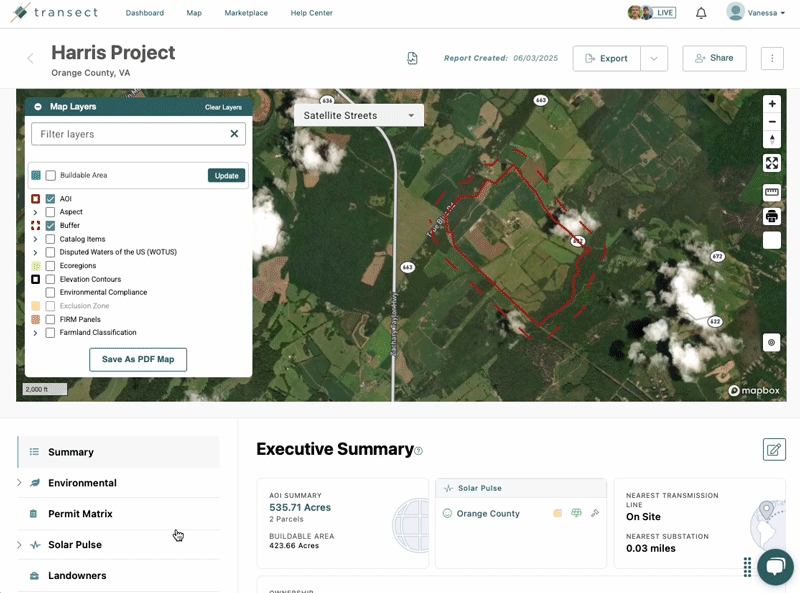Expand the Export options arrow
Image resolution: width=800 pixels, height=593 pixels.
click(x=654, y=58)
